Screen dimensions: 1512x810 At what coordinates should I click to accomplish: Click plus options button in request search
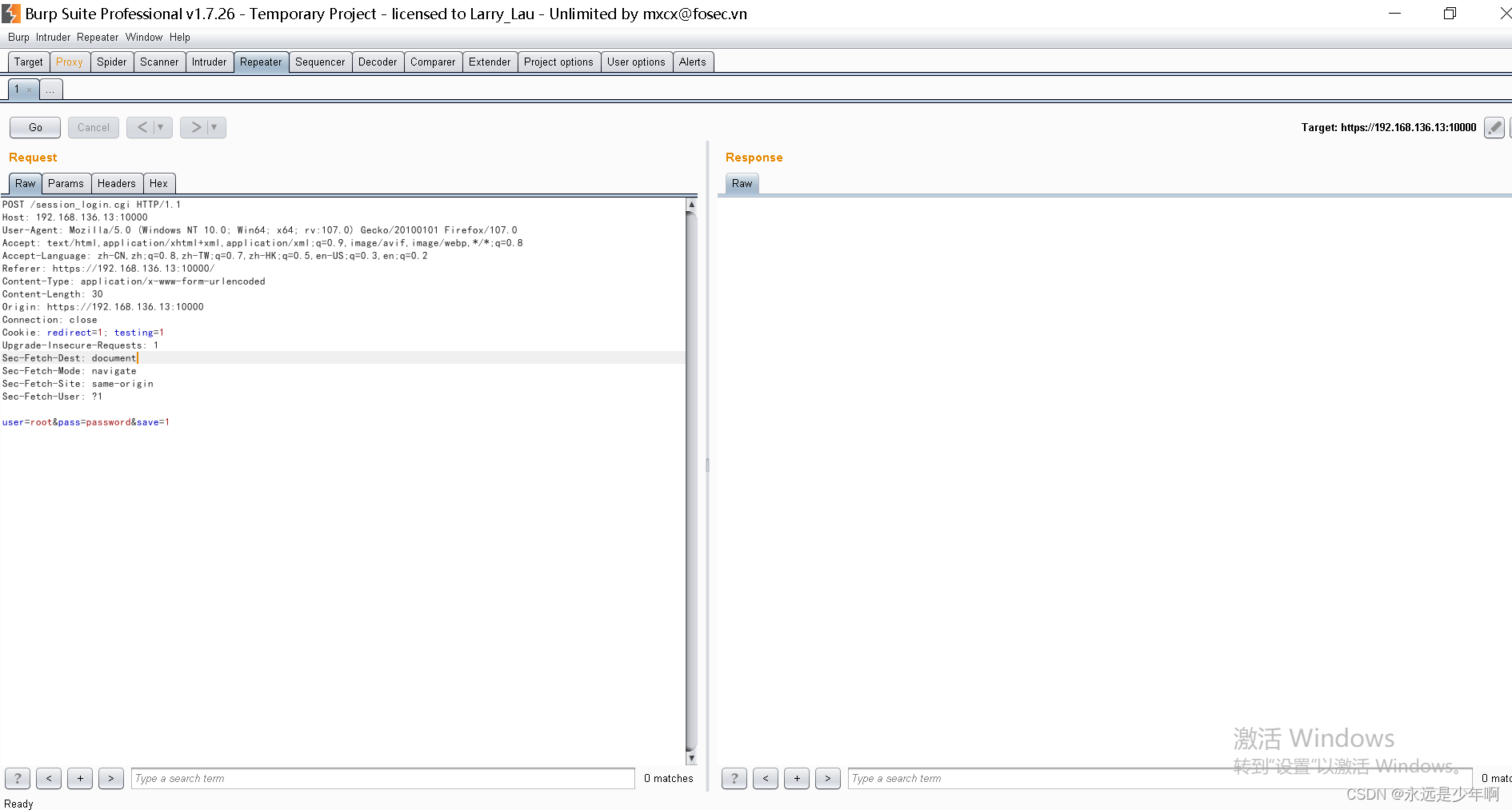coord(80,778)
